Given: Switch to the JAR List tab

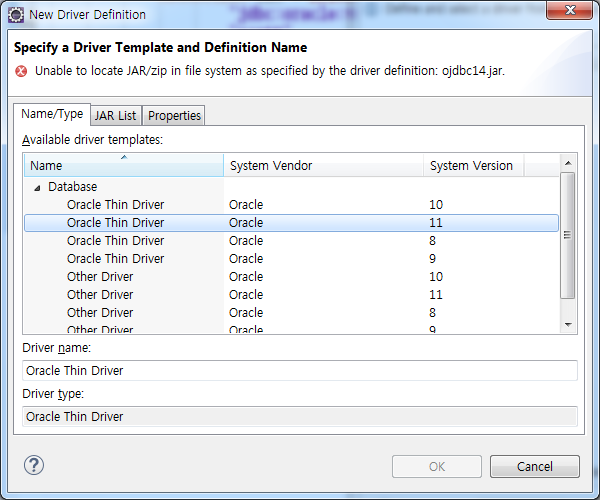Looking at the screenshot, I should coord(116,116).
